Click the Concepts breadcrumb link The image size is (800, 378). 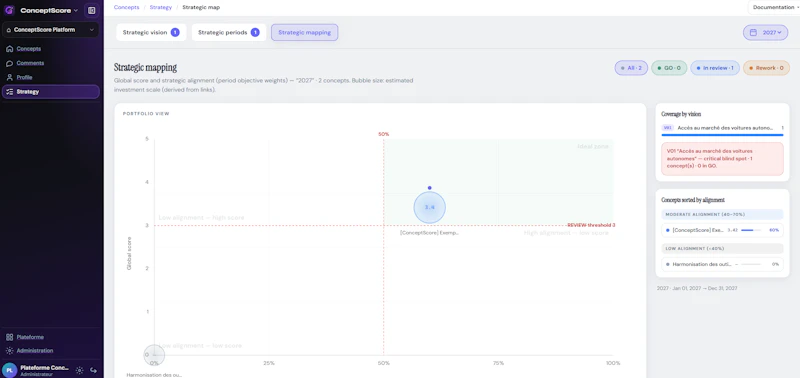(x=127, y=8)
